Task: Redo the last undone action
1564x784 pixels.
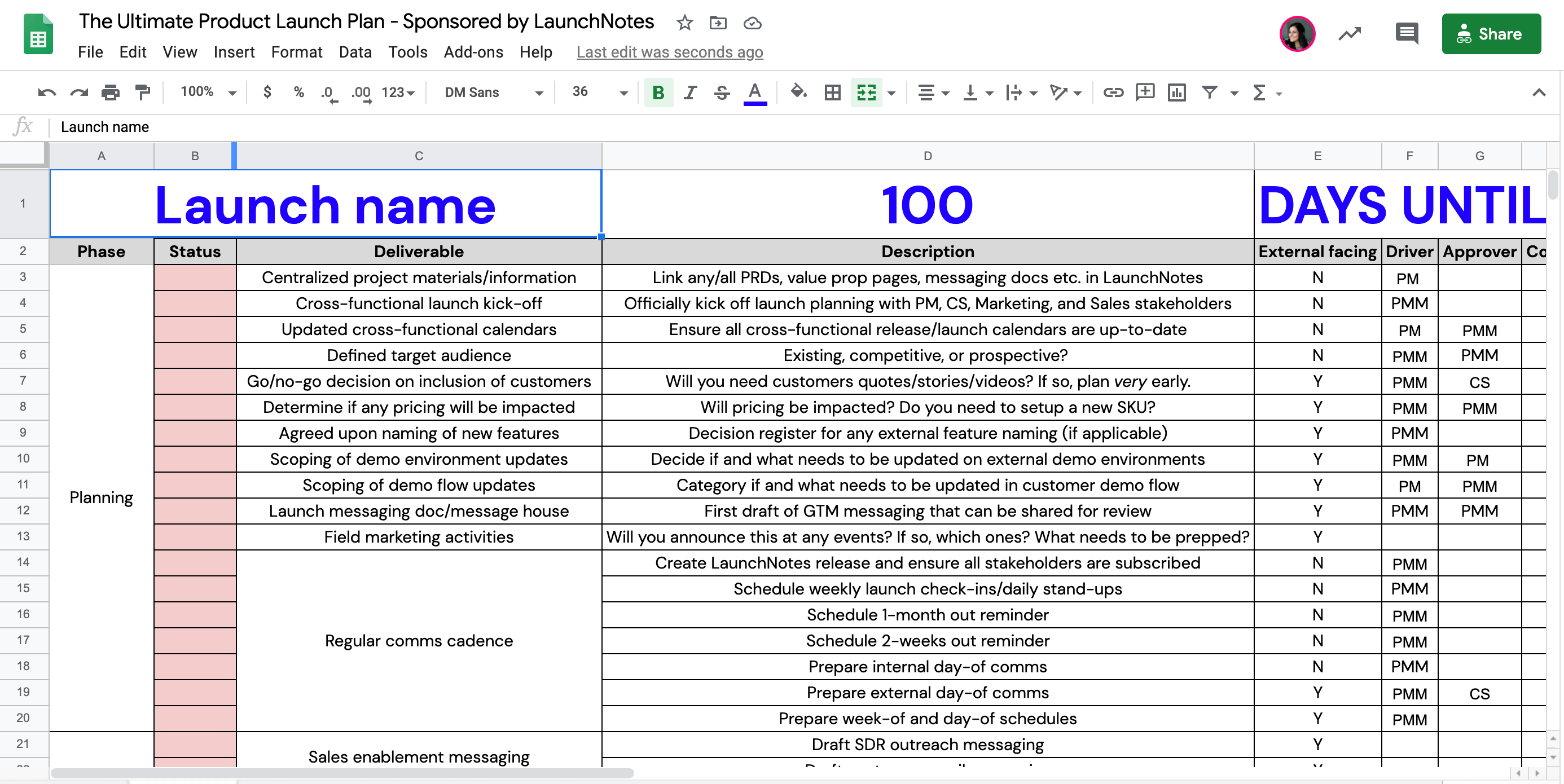Action: point(79,93)
